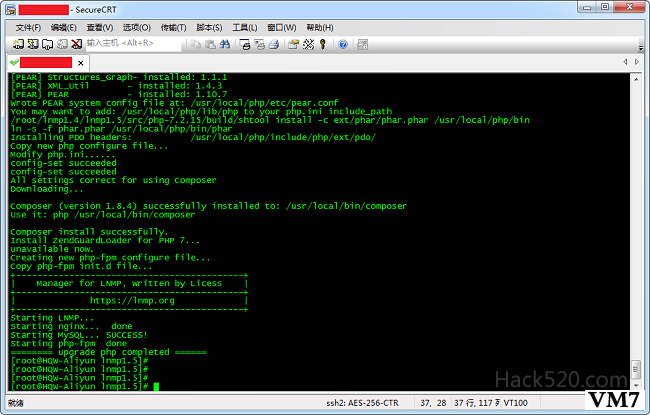The image size is (650, 415).
Task: Click the Print Selection toolbar icon
Action: (260, 44)
